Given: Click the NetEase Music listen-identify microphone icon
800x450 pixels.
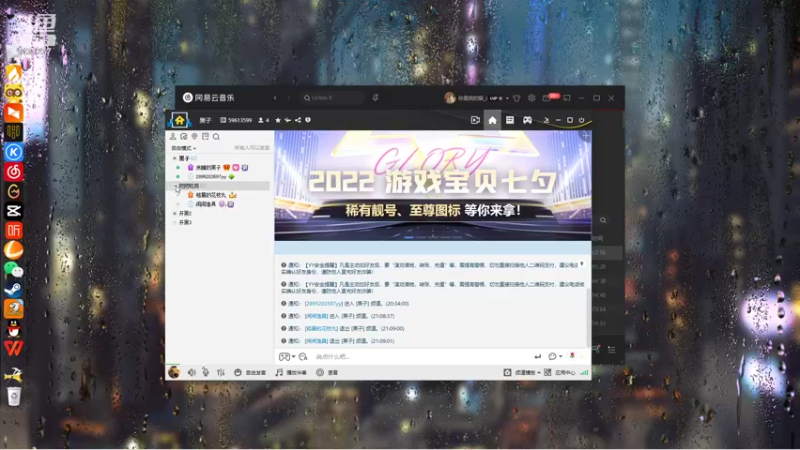Looking at the screenshot, I should click(x=376, y=97).
